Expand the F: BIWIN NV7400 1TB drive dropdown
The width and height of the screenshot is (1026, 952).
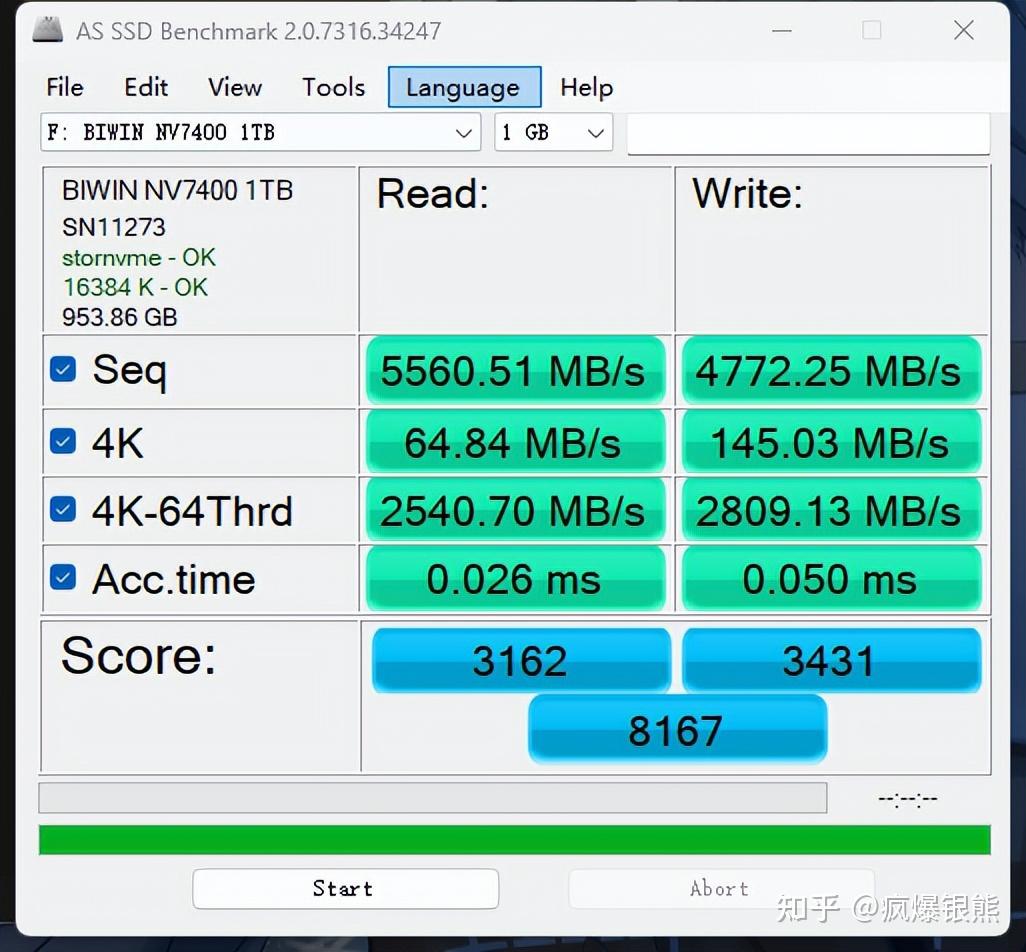(x=260, y=132)
